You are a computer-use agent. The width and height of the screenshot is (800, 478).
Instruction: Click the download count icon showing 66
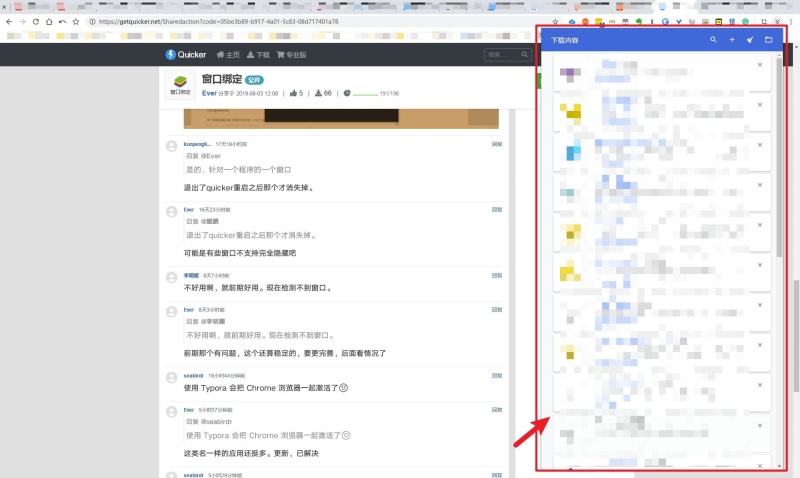[318, 93]
